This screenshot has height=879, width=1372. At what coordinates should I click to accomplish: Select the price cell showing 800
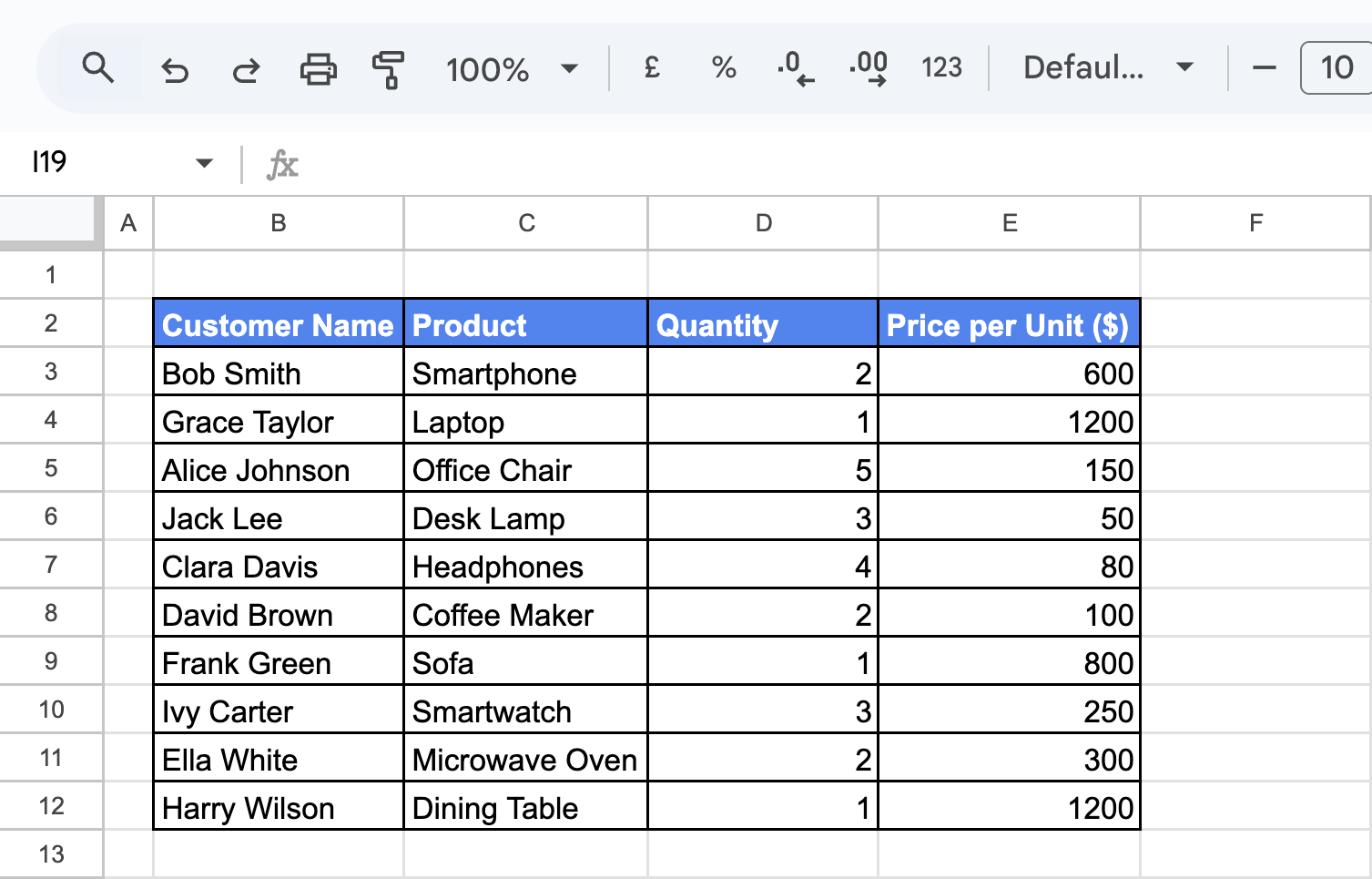pyautogui.click(x=1010, y=661)
